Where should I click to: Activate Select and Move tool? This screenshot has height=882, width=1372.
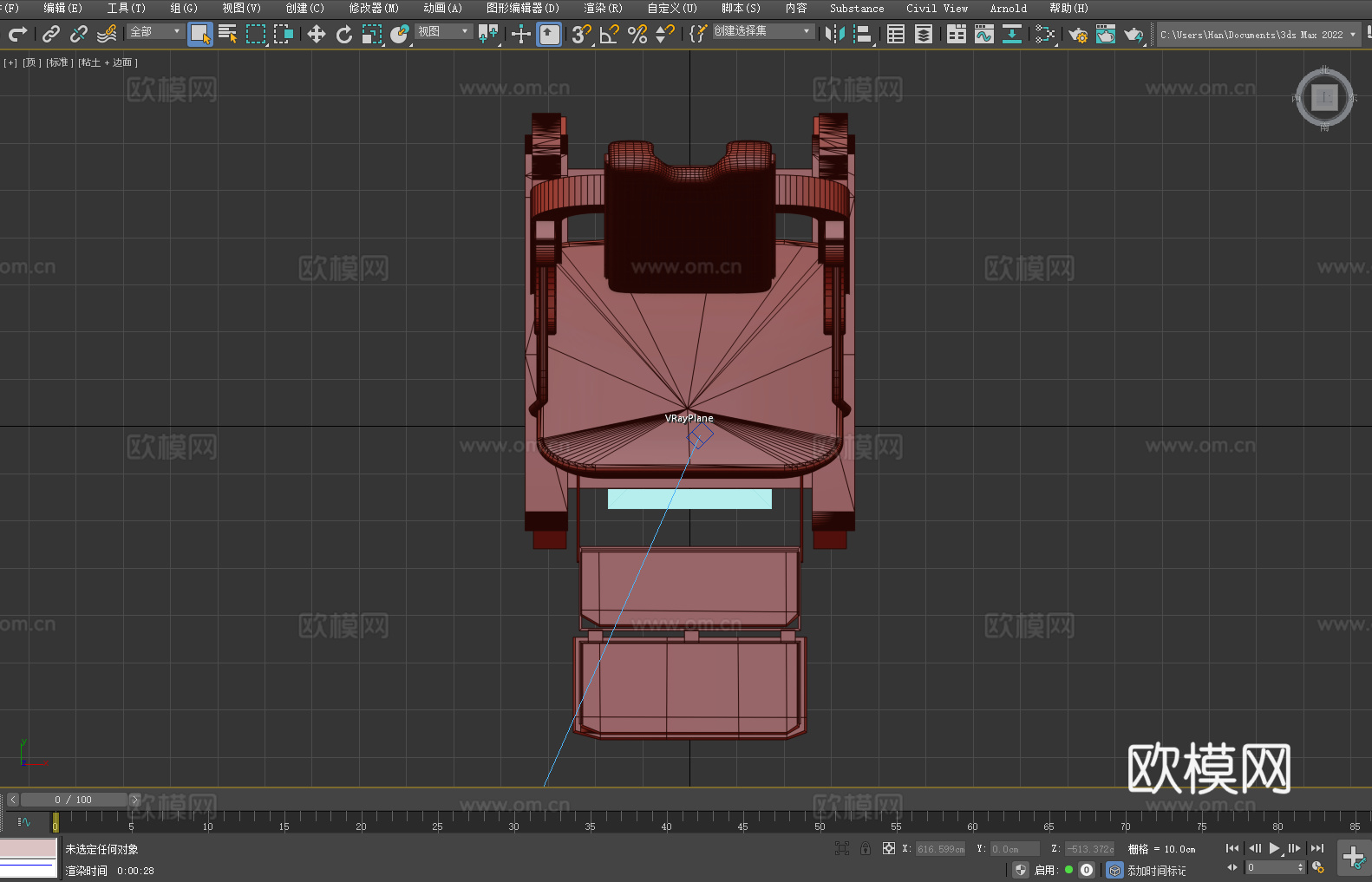317,34
